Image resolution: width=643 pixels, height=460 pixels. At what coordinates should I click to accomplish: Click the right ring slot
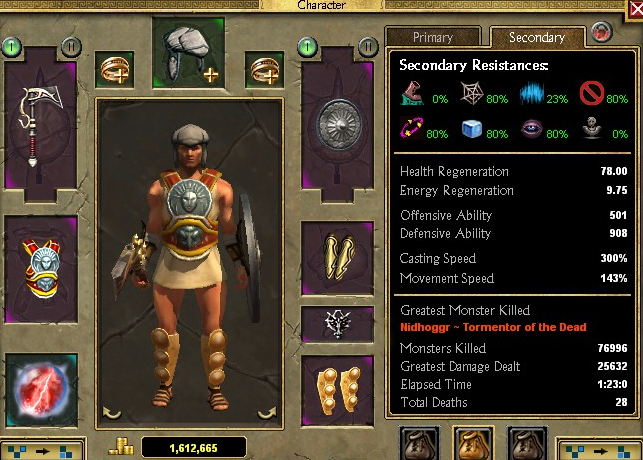[x=264, y=69]
